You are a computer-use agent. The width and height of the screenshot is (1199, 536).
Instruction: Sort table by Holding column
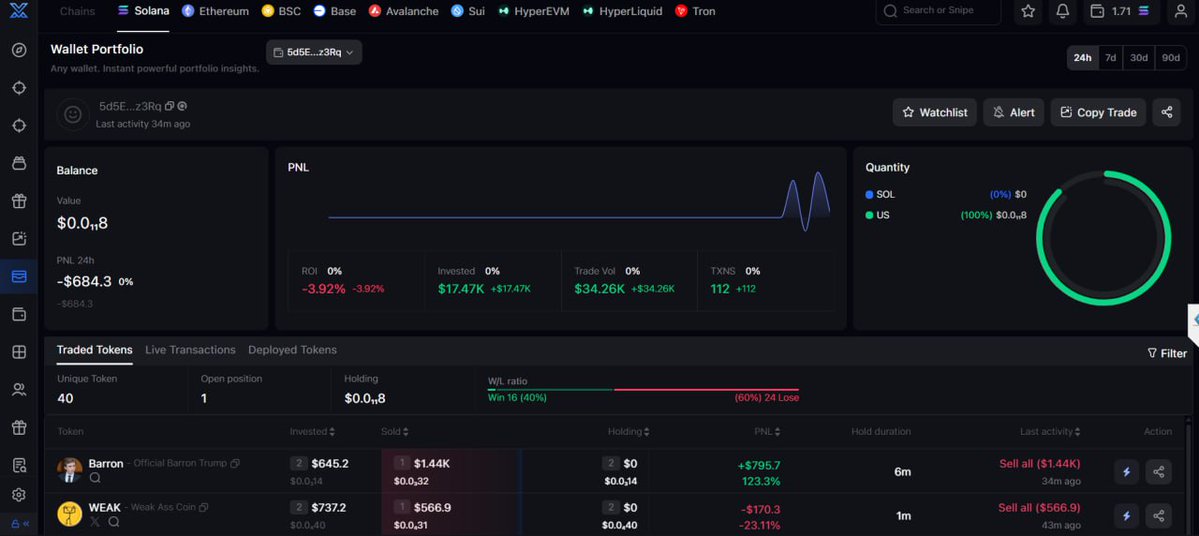tap(629, 431)
